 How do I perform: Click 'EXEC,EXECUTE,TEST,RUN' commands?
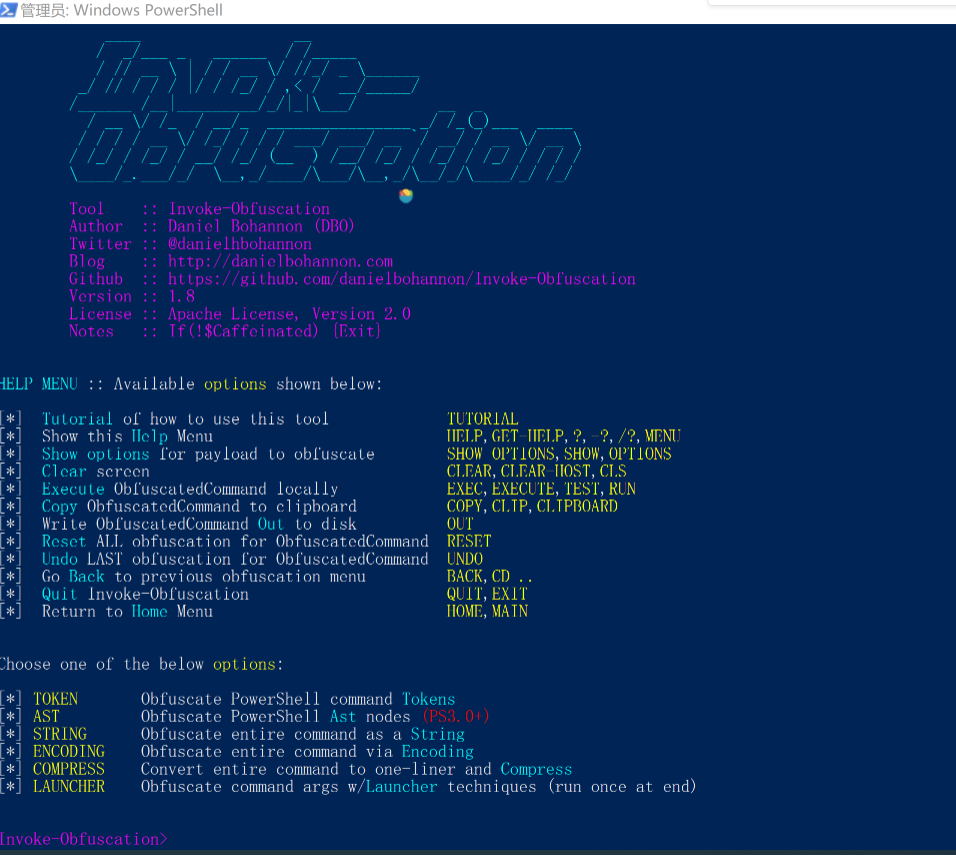pyautogui.click(x=541, y=489)
